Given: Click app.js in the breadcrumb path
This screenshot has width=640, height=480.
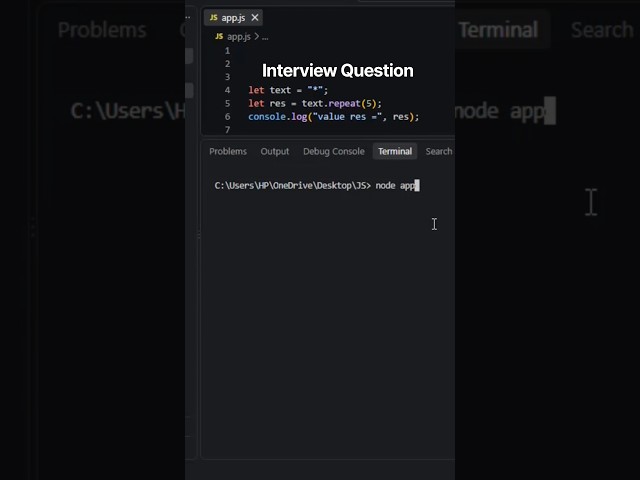Looking at the screenshot, I should coord(238,37).
